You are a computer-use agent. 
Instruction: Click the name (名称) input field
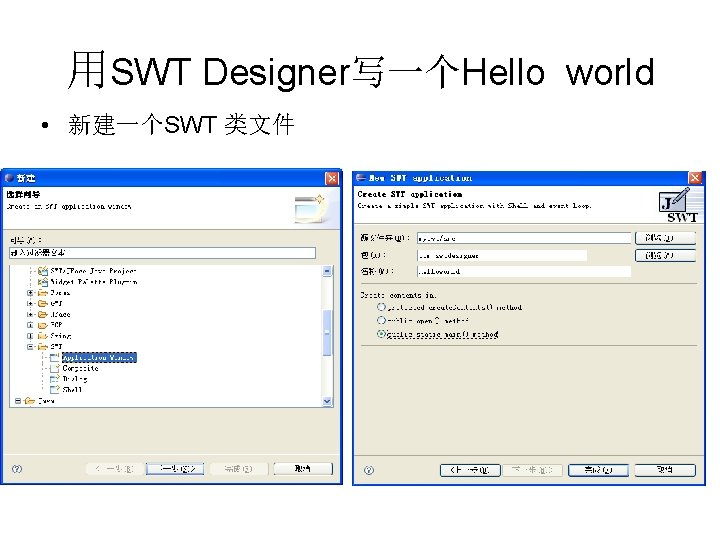pyautogui.click(x=524, y=271)
